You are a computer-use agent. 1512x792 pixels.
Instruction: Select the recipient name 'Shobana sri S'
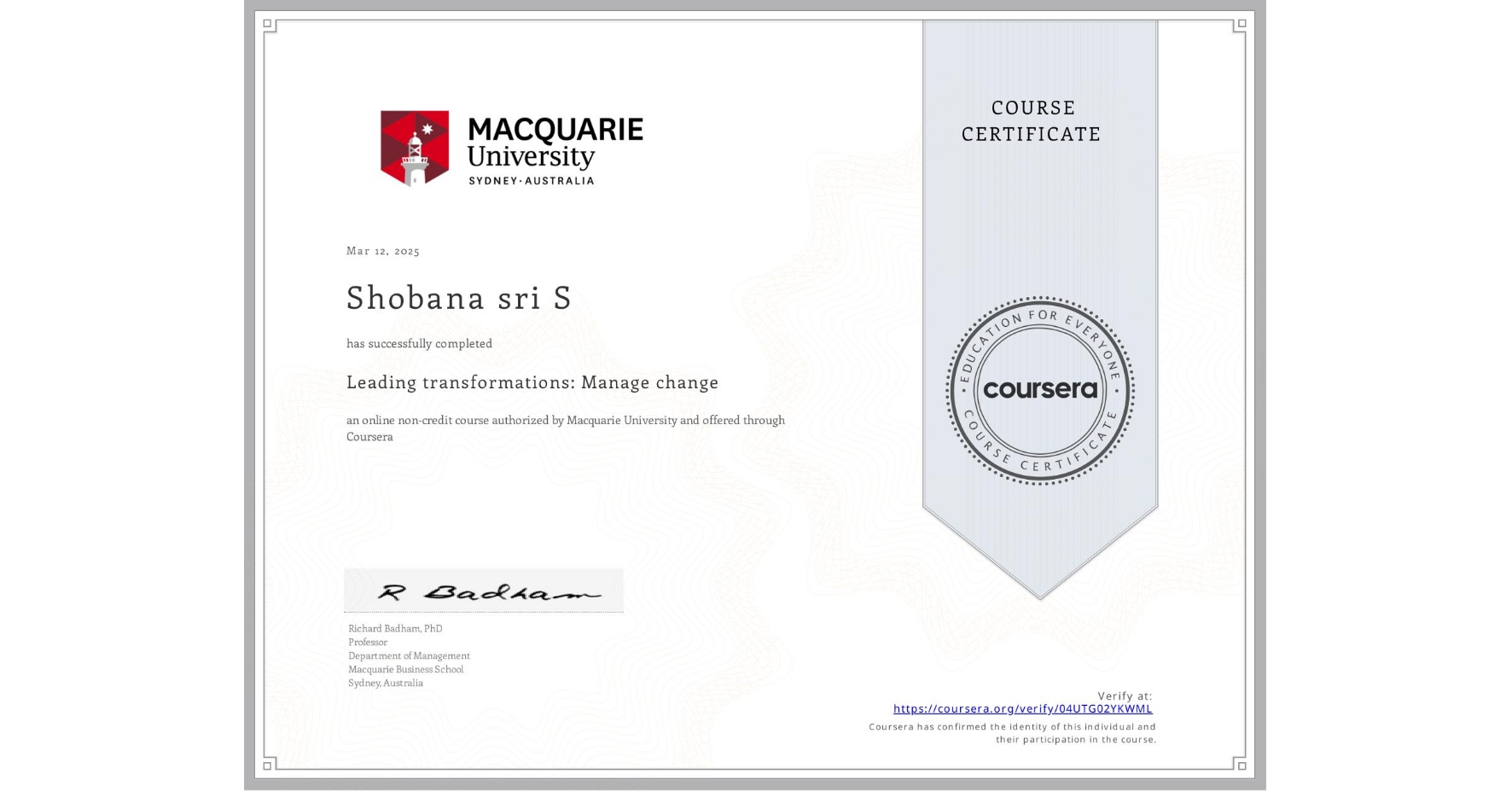click(458, 299)
